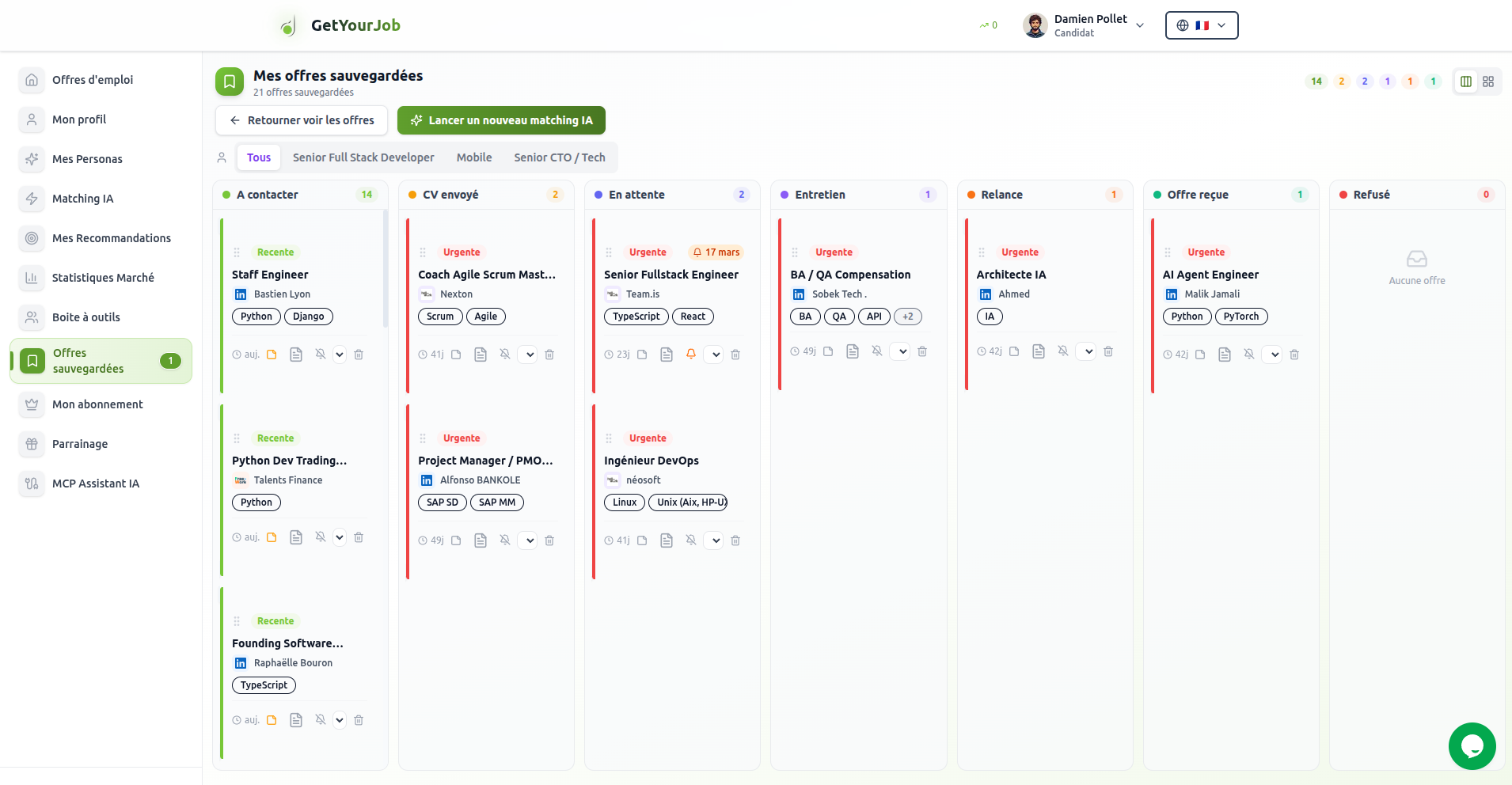Delete the Python Dev Trading offer
Image resolution: width=1512 pixels, height=785 pixels.
(359, 537)
